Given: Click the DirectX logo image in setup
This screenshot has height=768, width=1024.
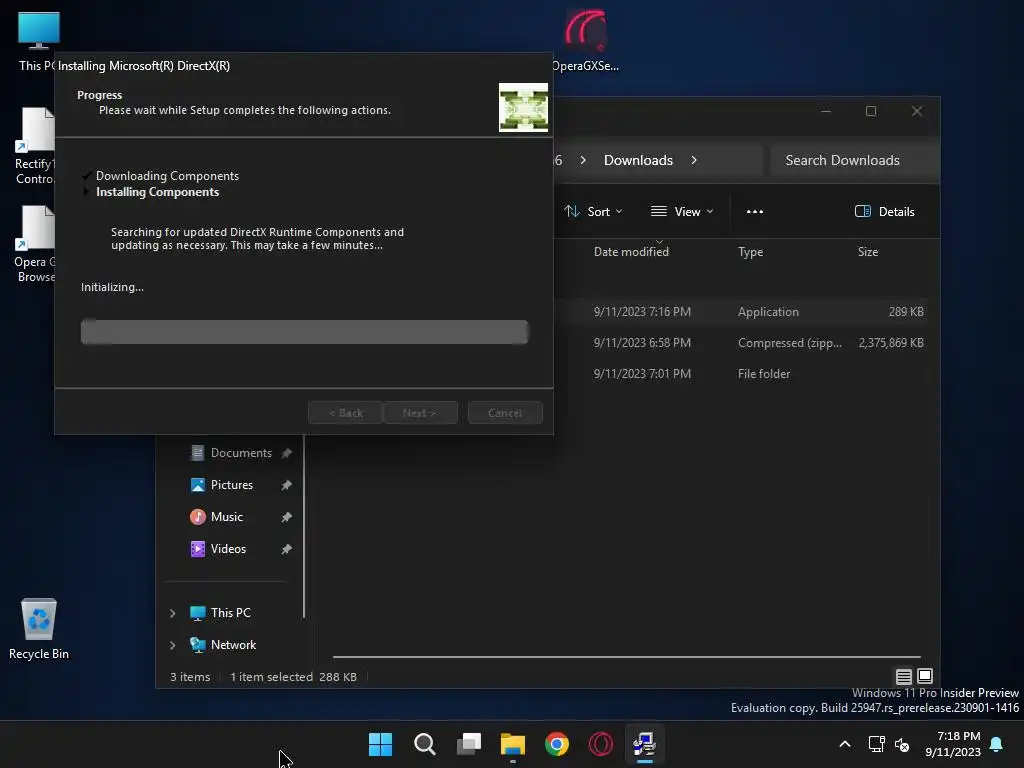Looking at the screenshot, I should pyautogui.click(x=523, y=107).
